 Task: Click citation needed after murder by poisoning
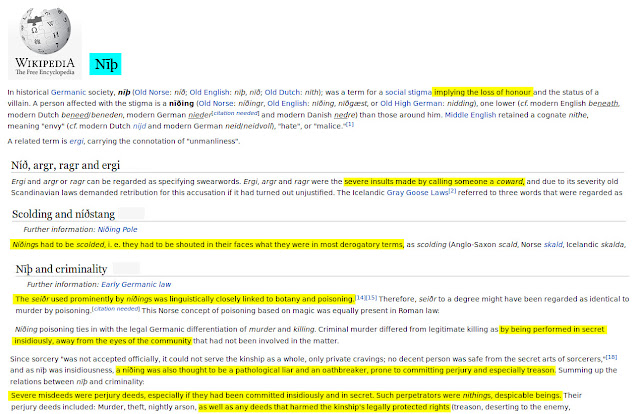click(116, 309)
